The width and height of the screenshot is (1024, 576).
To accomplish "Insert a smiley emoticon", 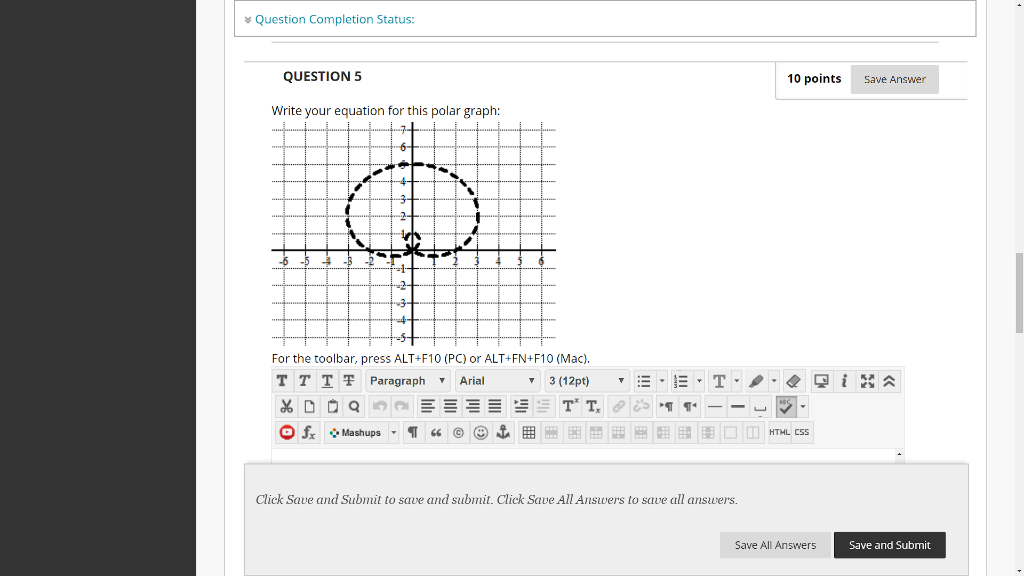I will (481, 432).
